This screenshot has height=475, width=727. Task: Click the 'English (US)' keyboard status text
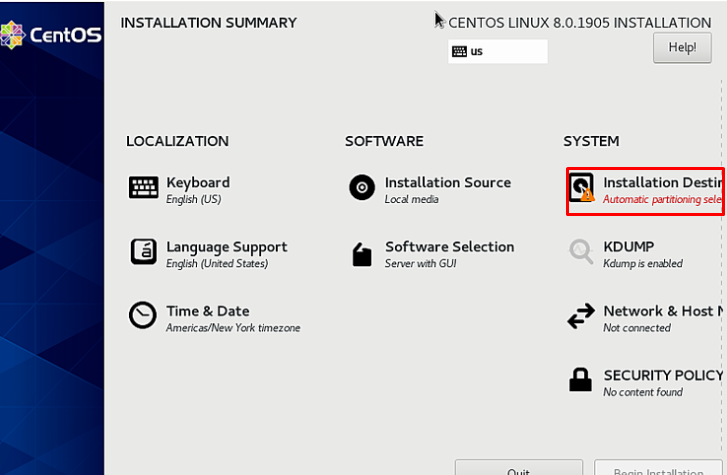click(x=194, y=199)
